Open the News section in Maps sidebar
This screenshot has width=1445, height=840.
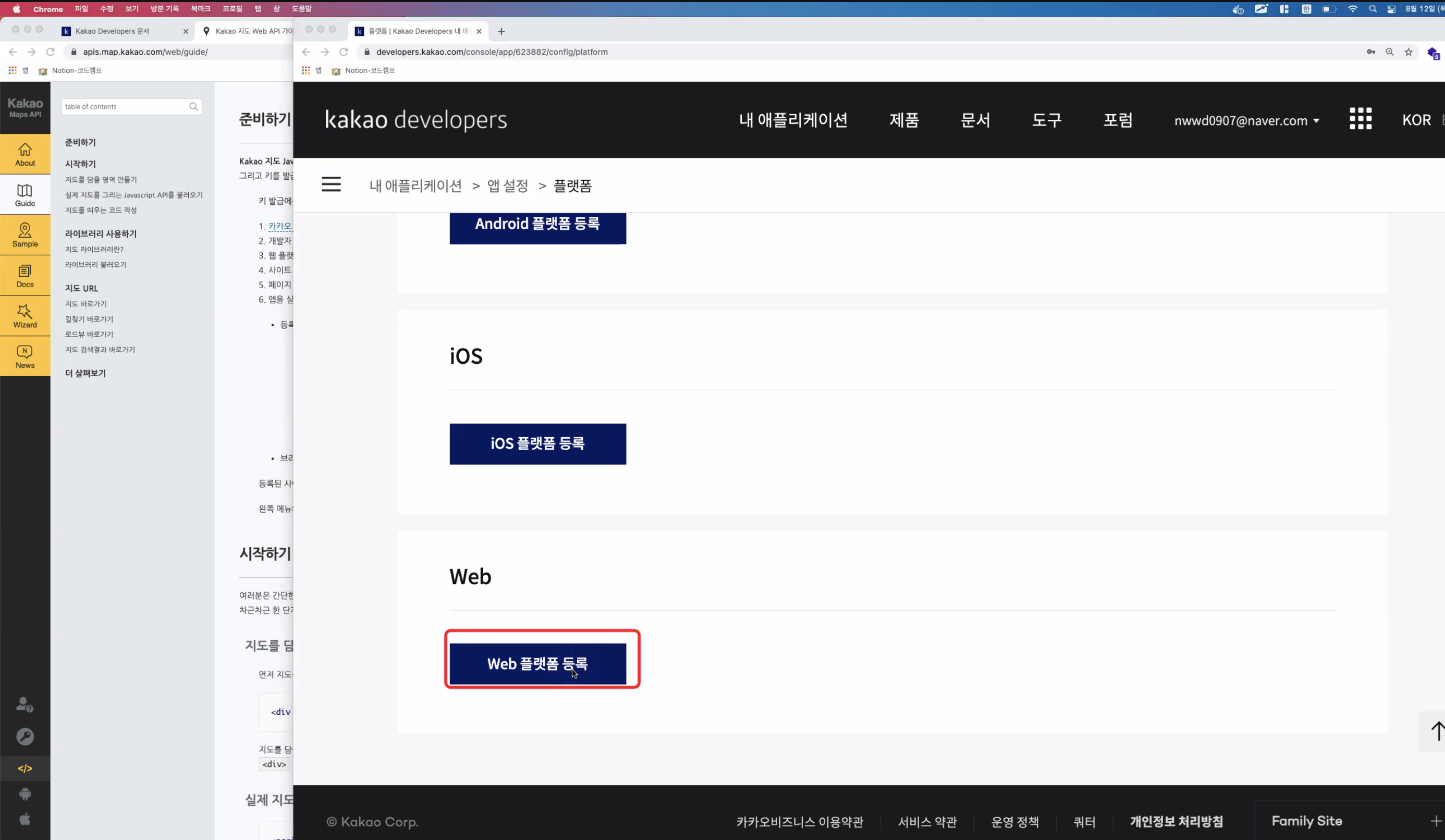[x=25, y=356]
